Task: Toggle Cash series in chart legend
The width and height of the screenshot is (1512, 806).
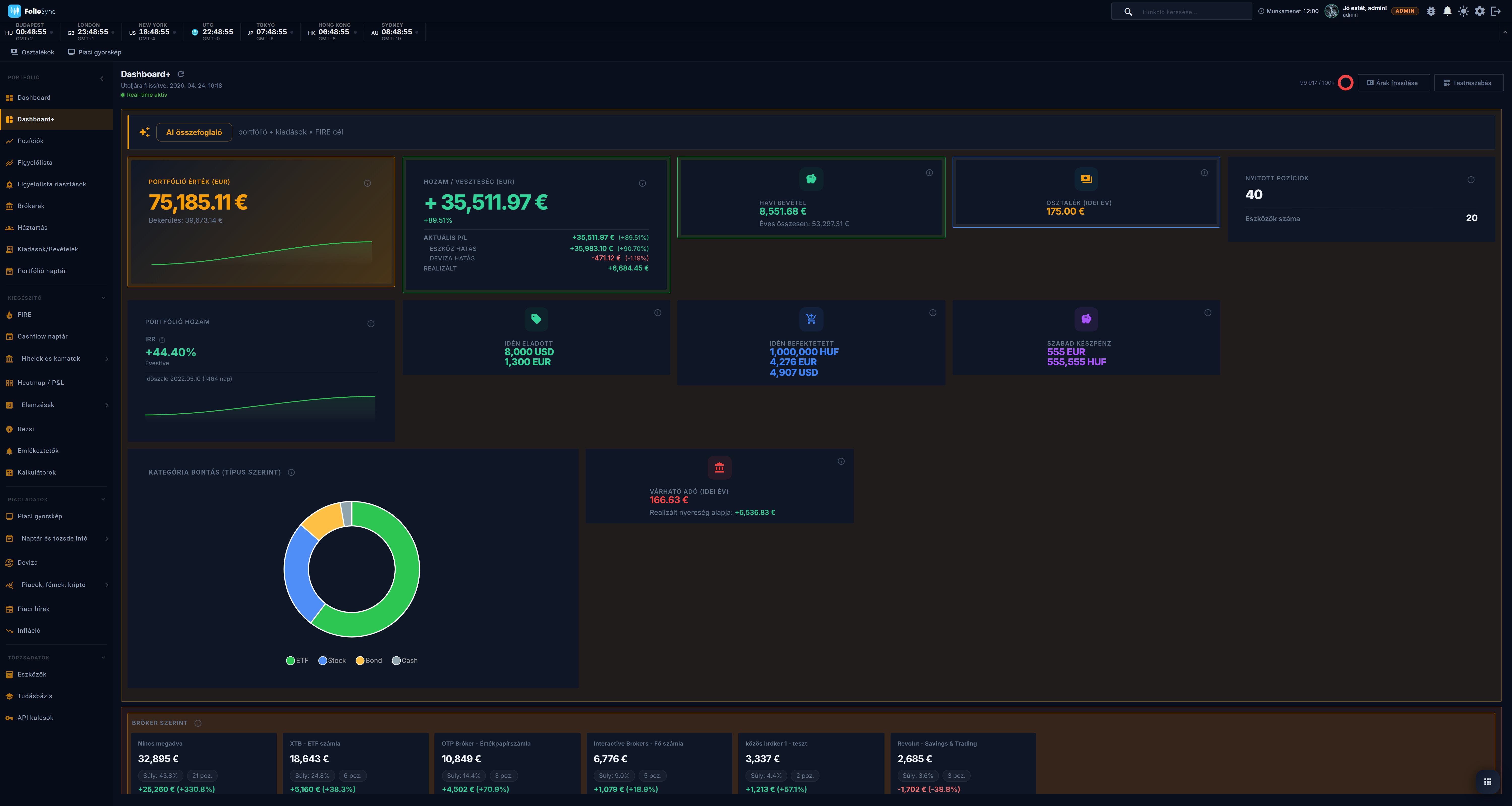Action: [x=405, y=660]
